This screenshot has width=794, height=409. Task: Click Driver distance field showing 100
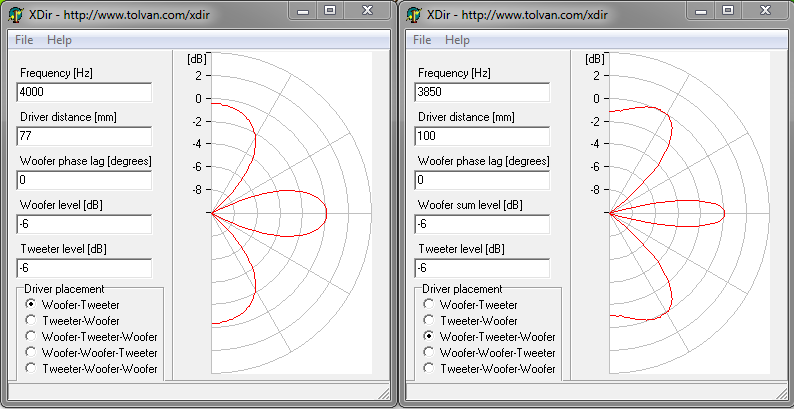(x=482, y=136)
